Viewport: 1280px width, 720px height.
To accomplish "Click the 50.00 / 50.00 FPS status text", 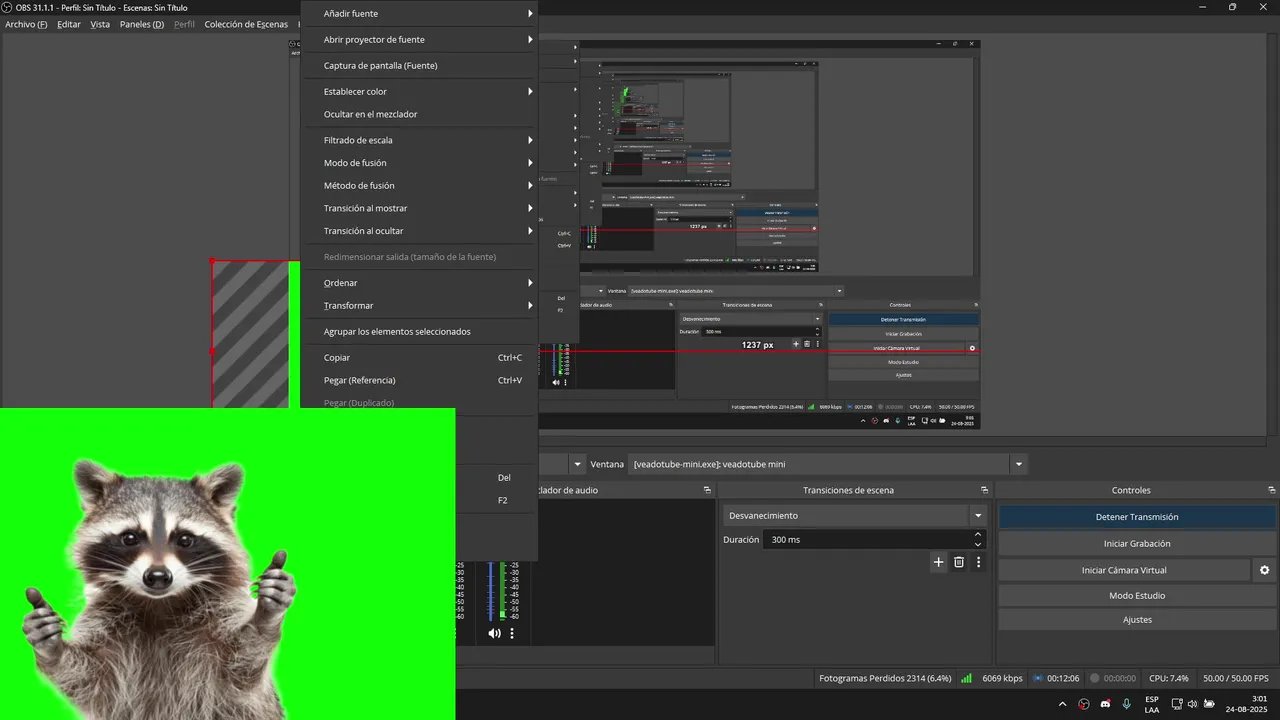I will coord(1236,678).
